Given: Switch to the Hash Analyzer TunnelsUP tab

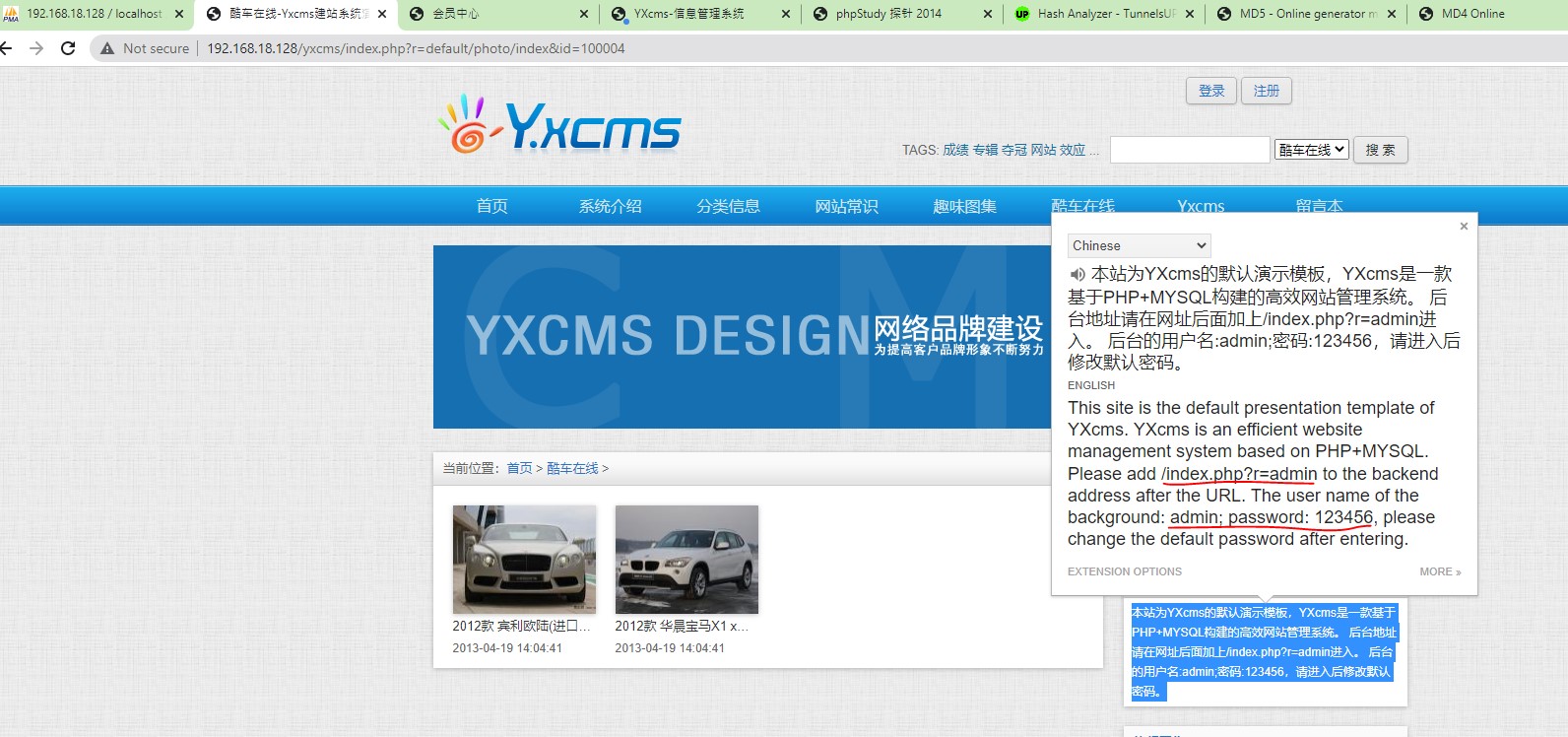Looking at the screenshot, I should coord(1102,14).
